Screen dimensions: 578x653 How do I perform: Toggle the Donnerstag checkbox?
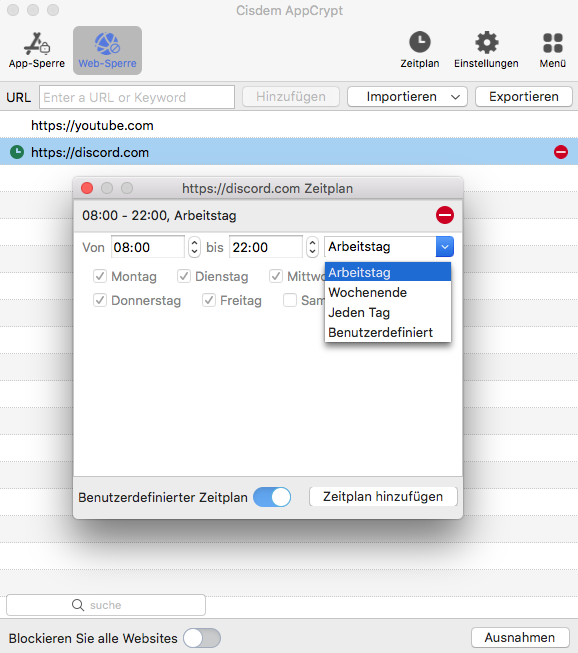tap(100, 300)
